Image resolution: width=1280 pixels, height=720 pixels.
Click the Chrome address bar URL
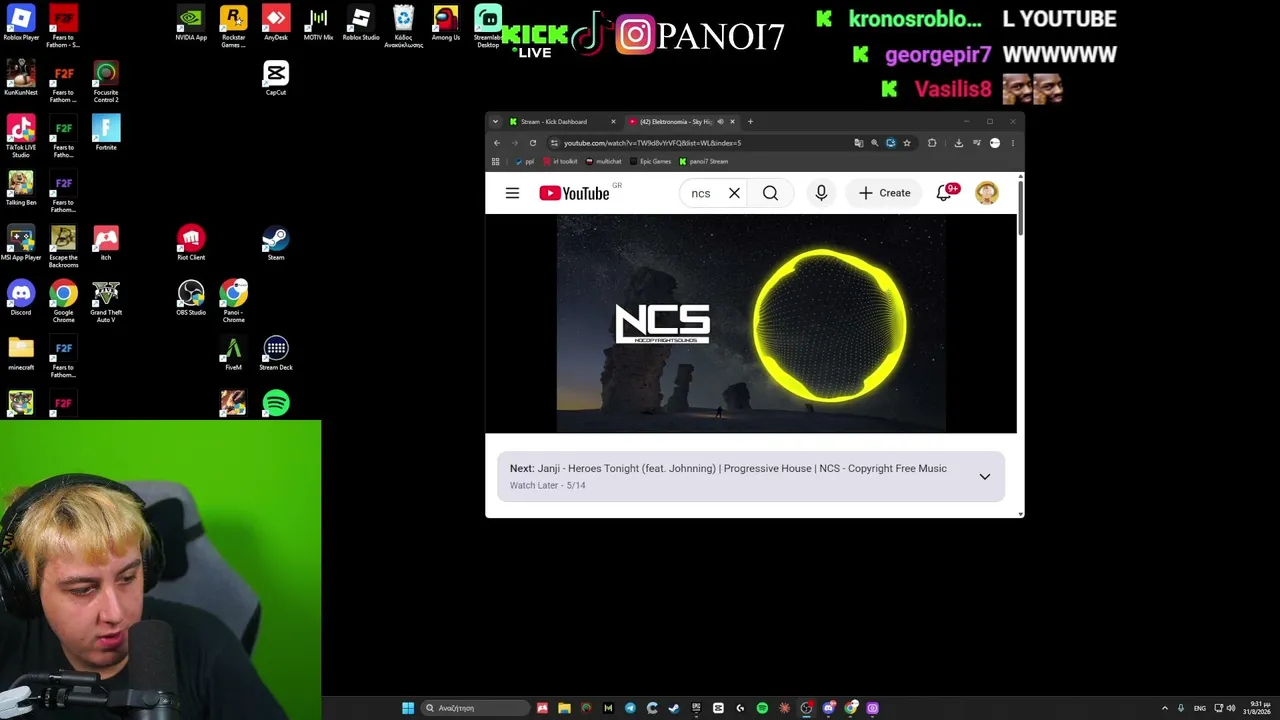tap(652, 143)
